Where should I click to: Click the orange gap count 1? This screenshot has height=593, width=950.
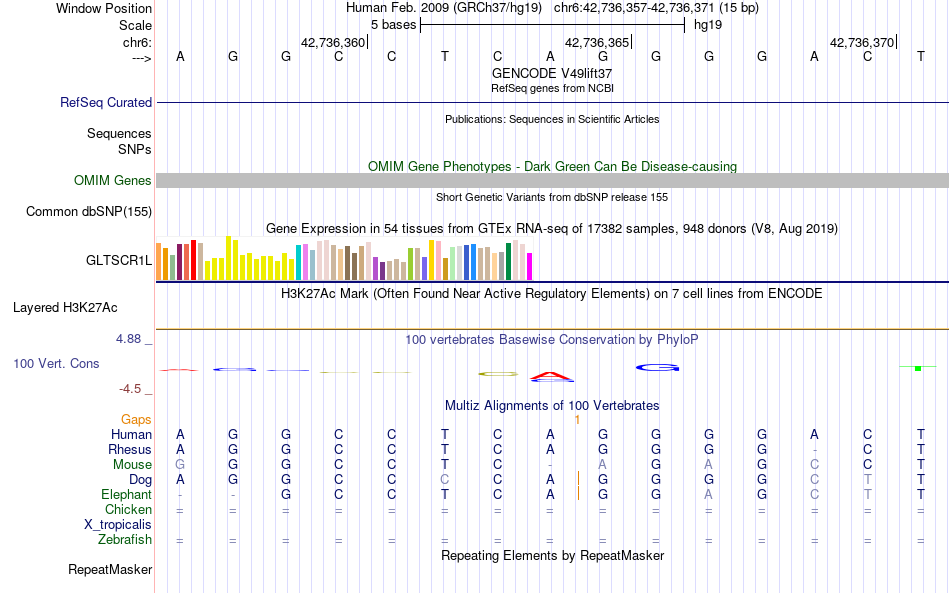point(577,420)
